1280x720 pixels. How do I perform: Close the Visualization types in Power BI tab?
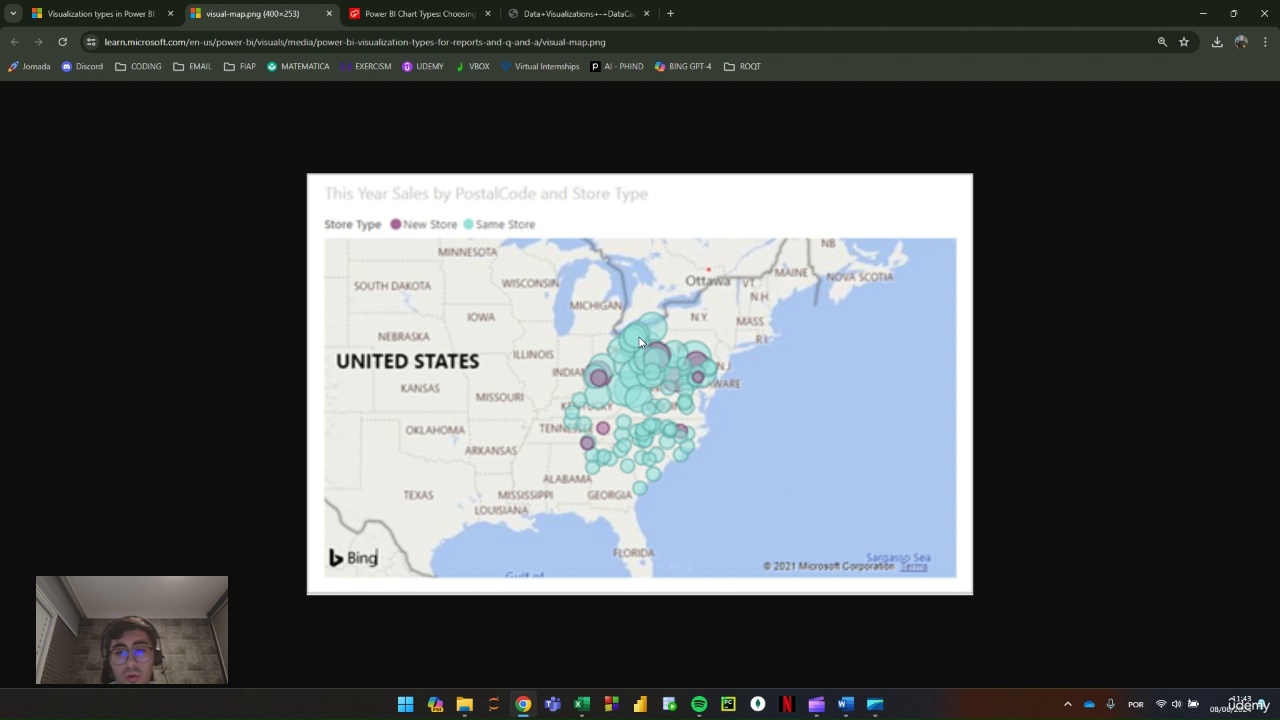pyautogui.click(x=170, y=14)
